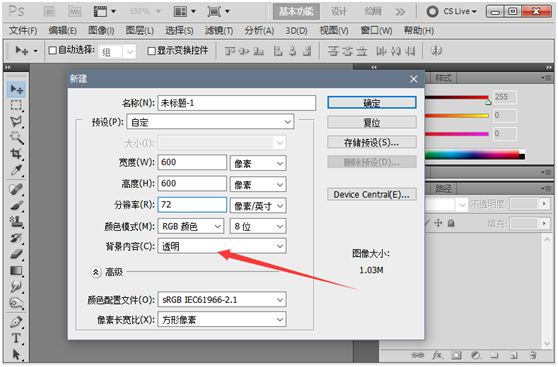Screen dimensions: 558x367
Task: Enable the 显示变换控件 checkbox
Action: click(x=151, y=51)
